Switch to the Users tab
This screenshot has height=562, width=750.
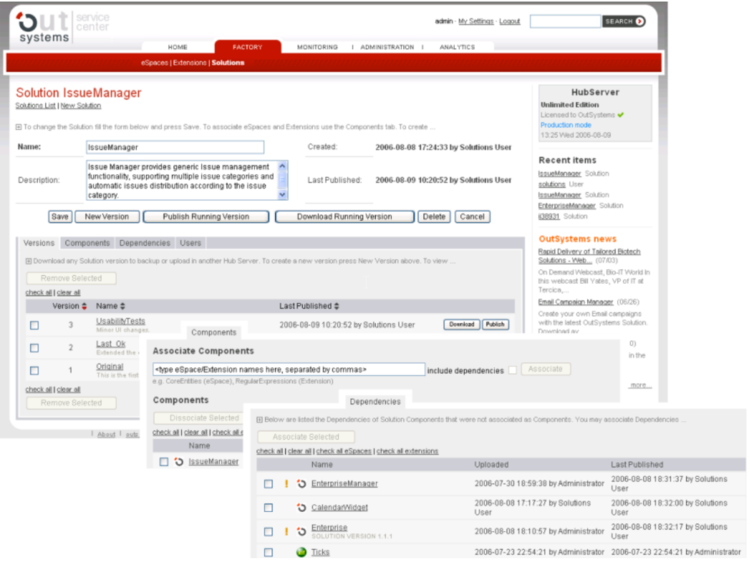coord(190,243)
